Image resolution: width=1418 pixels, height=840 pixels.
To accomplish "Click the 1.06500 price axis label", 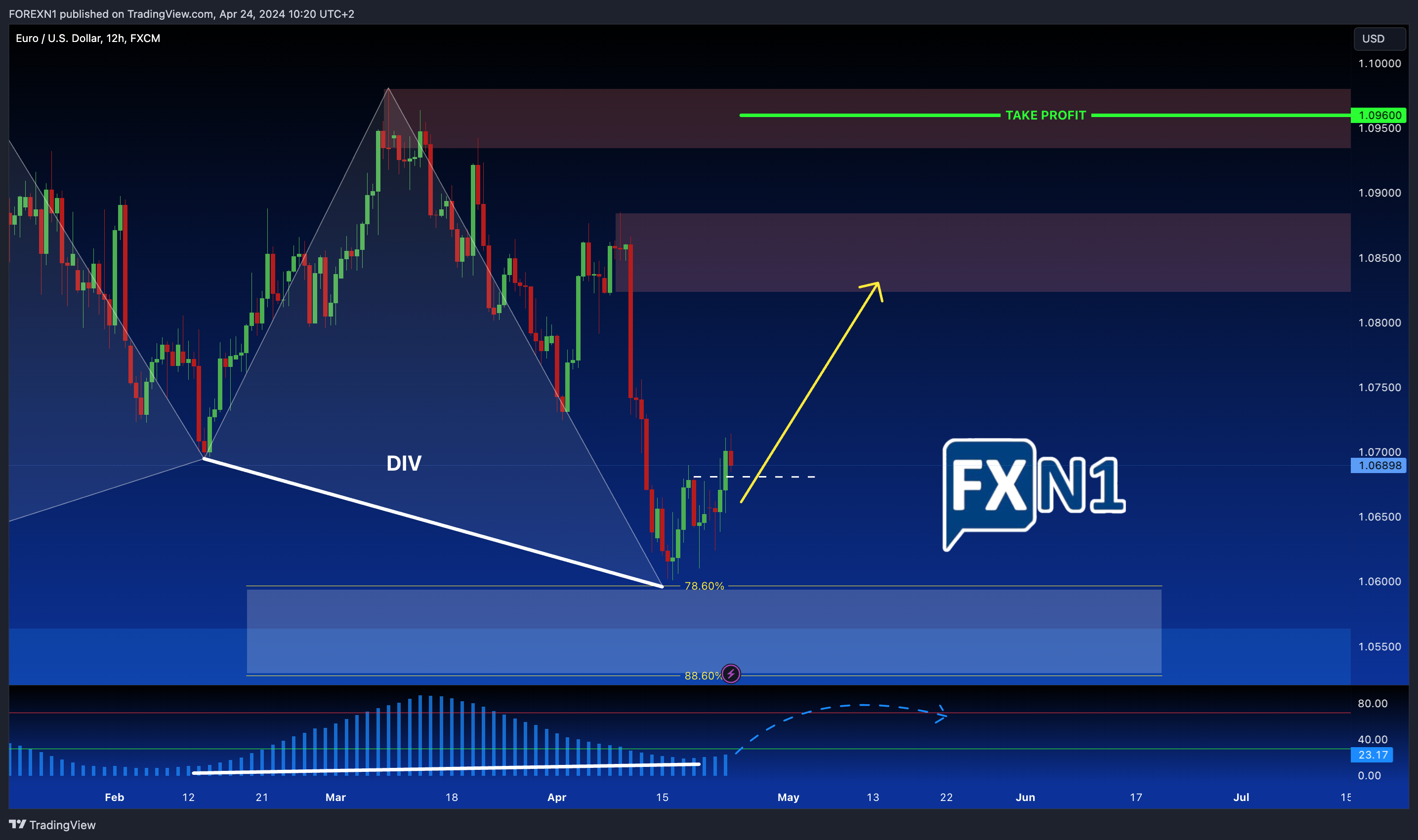I will (x=1379, y=517).
